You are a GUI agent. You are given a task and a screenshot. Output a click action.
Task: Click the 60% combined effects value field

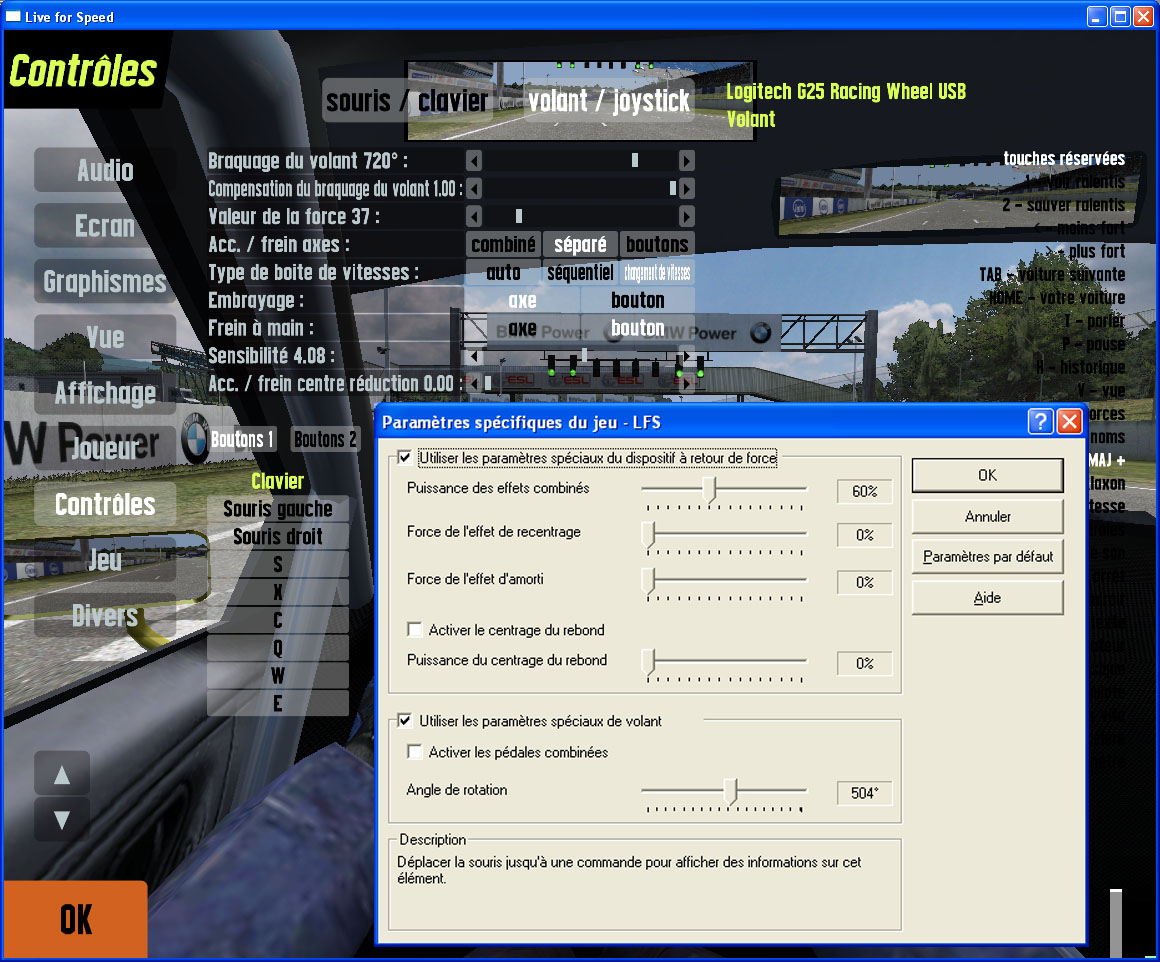click(x=864, y=491)
